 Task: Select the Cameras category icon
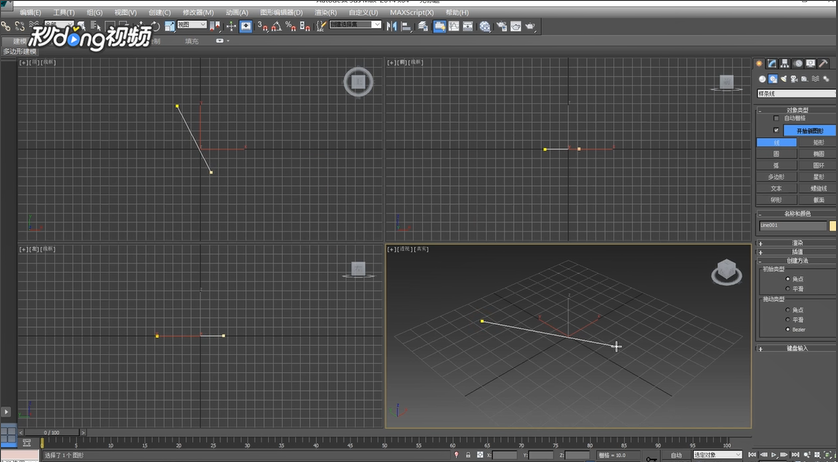tap(794, 79)
